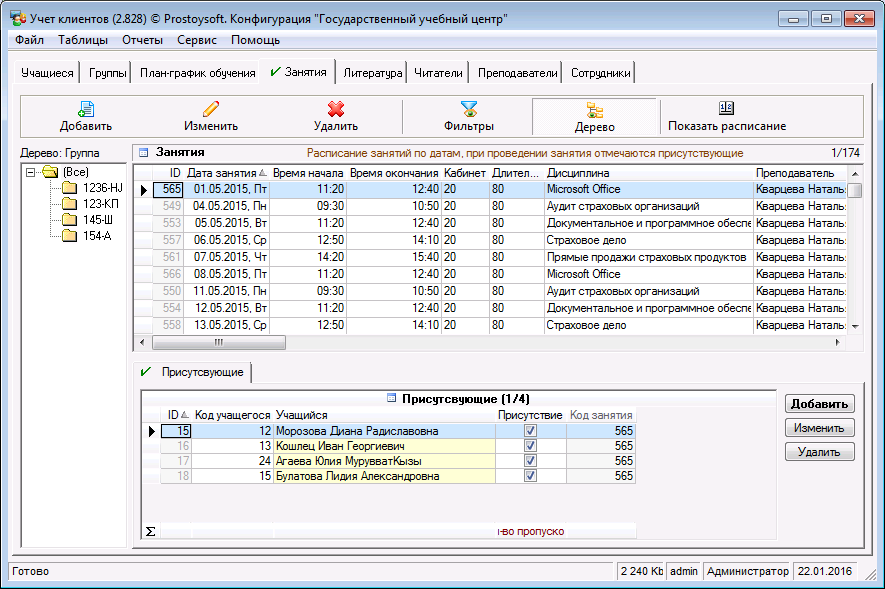
Task: Select group folder 1236-HJ in tree
Action: [102, 188]
